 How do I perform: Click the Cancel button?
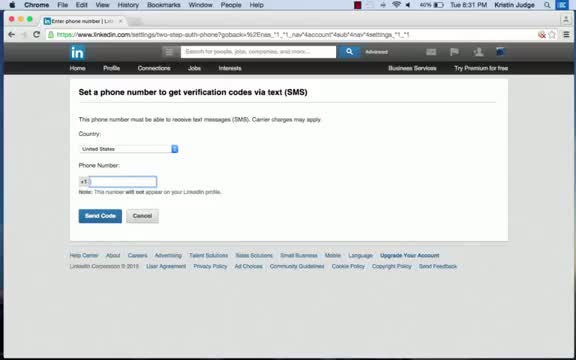pyautogui.click(x=142, y=216)
